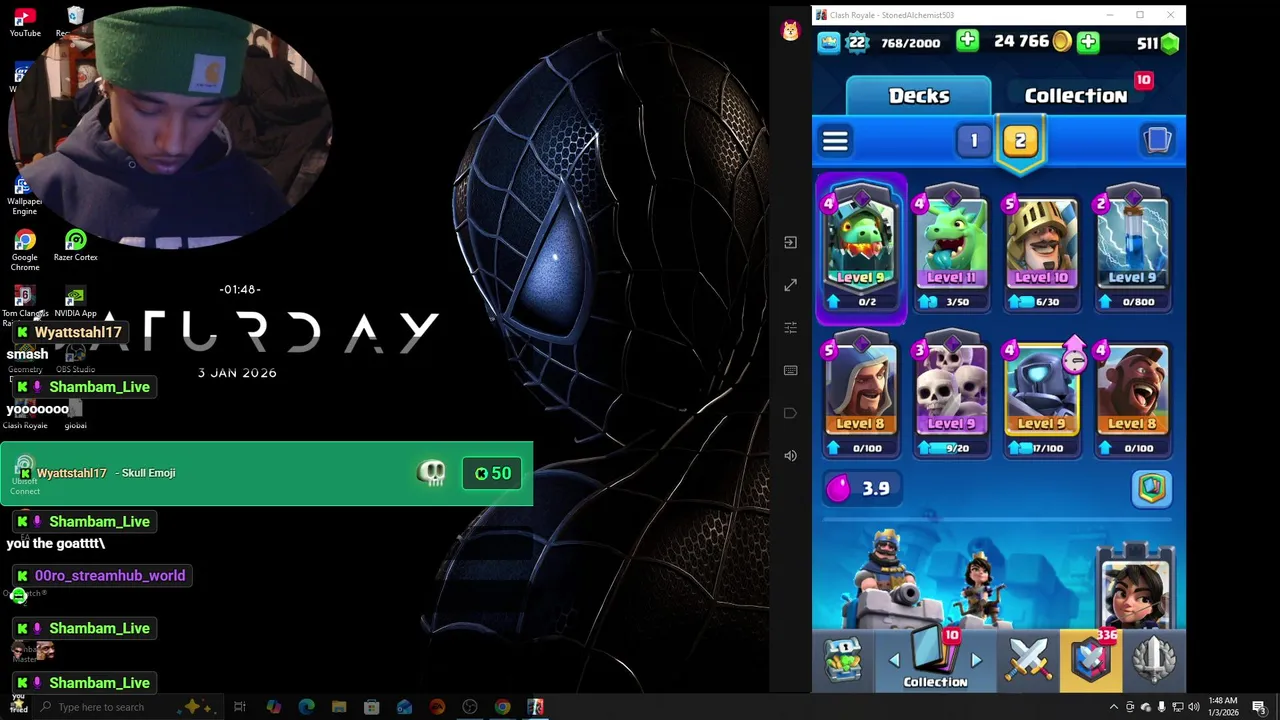Viewport: 1280px width, 720px height.
Task: Open emulator sliders settings icon
Action: pos(790,328)
